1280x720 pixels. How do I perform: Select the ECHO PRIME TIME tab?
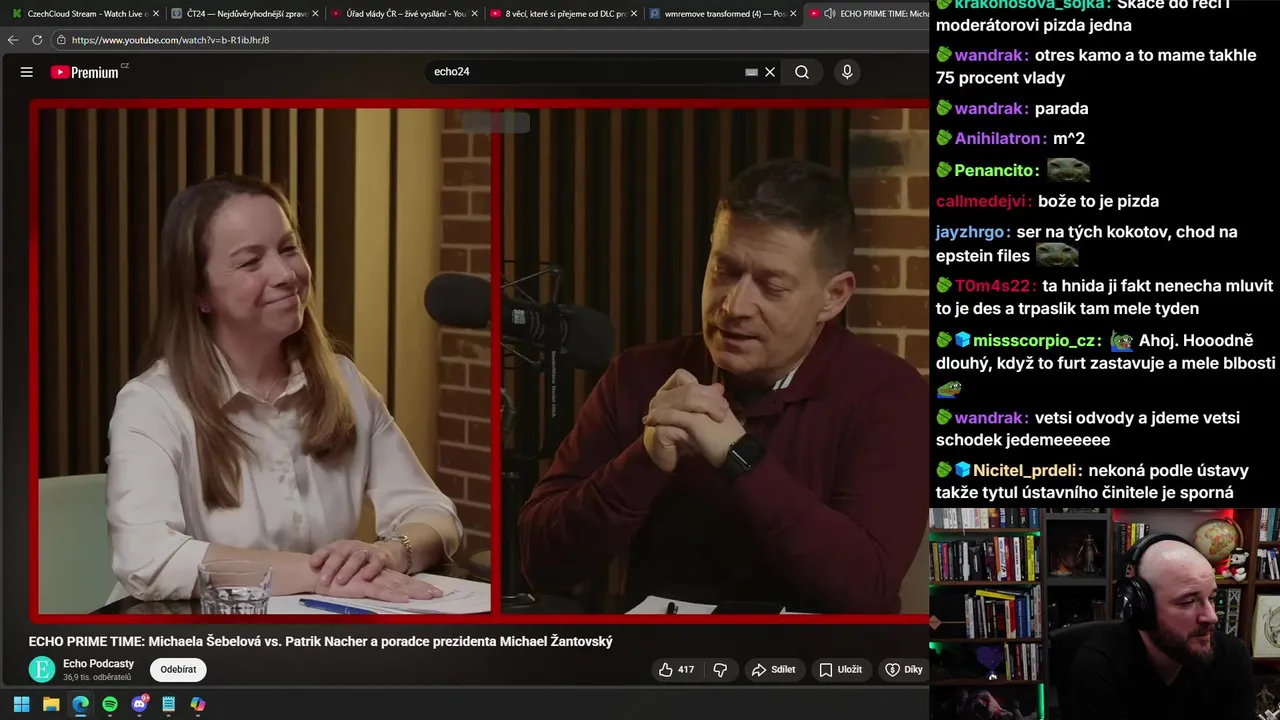point(868,14)
